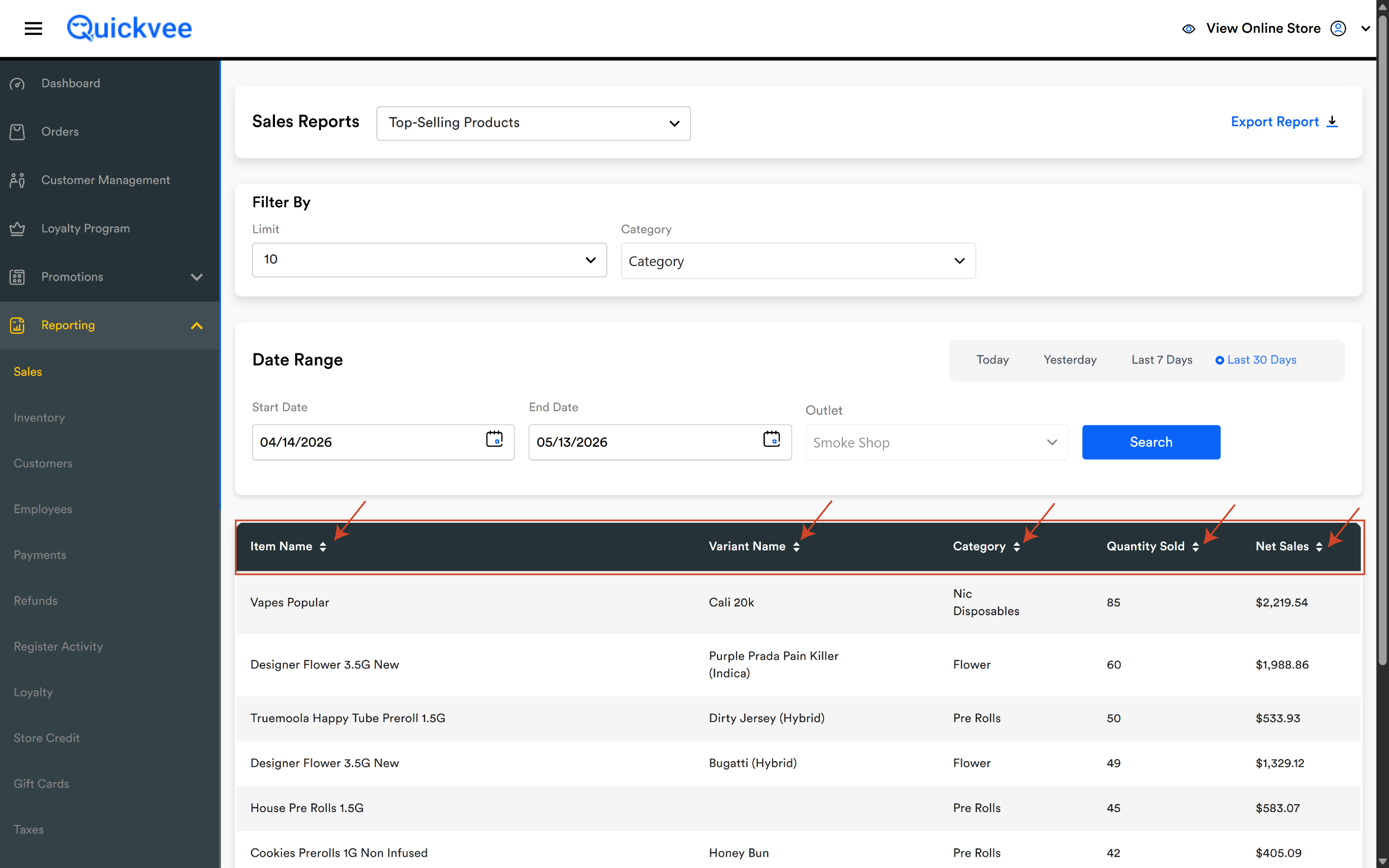This screenshot has height=868, width=1389.
Task: Open the Inventory reporting submenu item
Action: point(39,417)
